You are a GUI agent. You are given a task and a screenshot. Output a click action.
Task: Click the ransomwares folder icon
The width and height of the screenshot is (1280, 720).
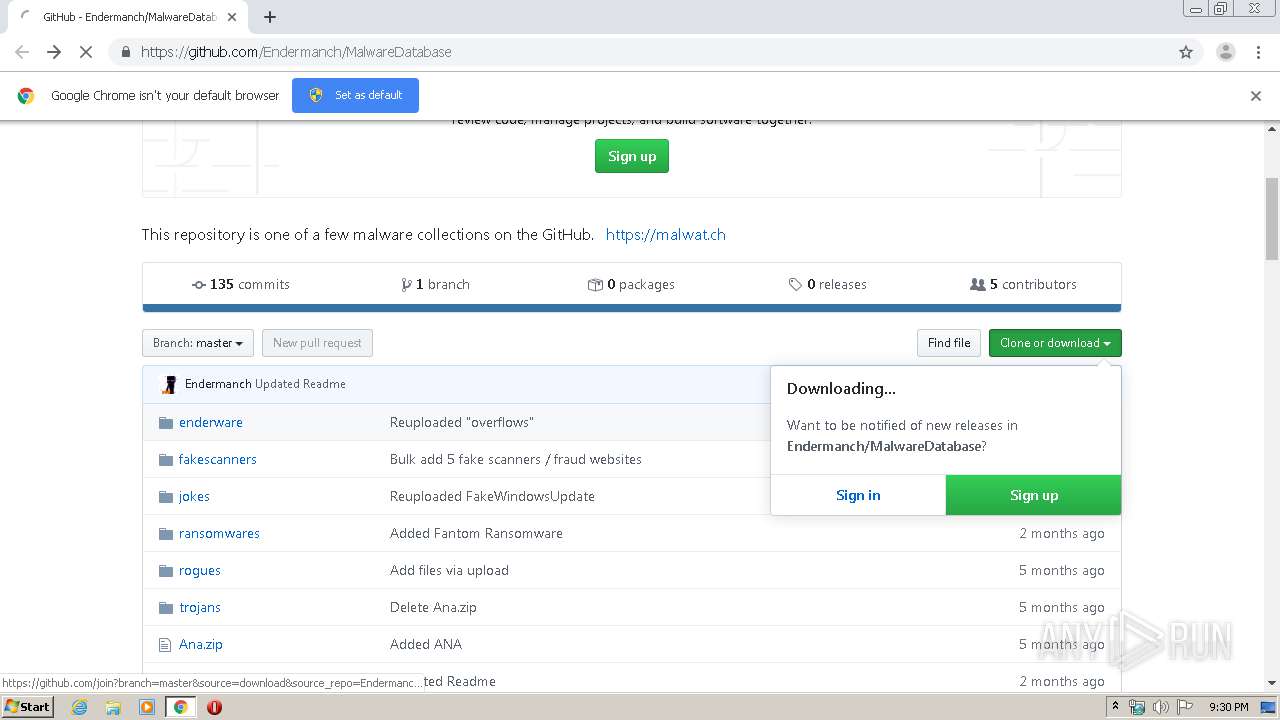tap(166, 534)
